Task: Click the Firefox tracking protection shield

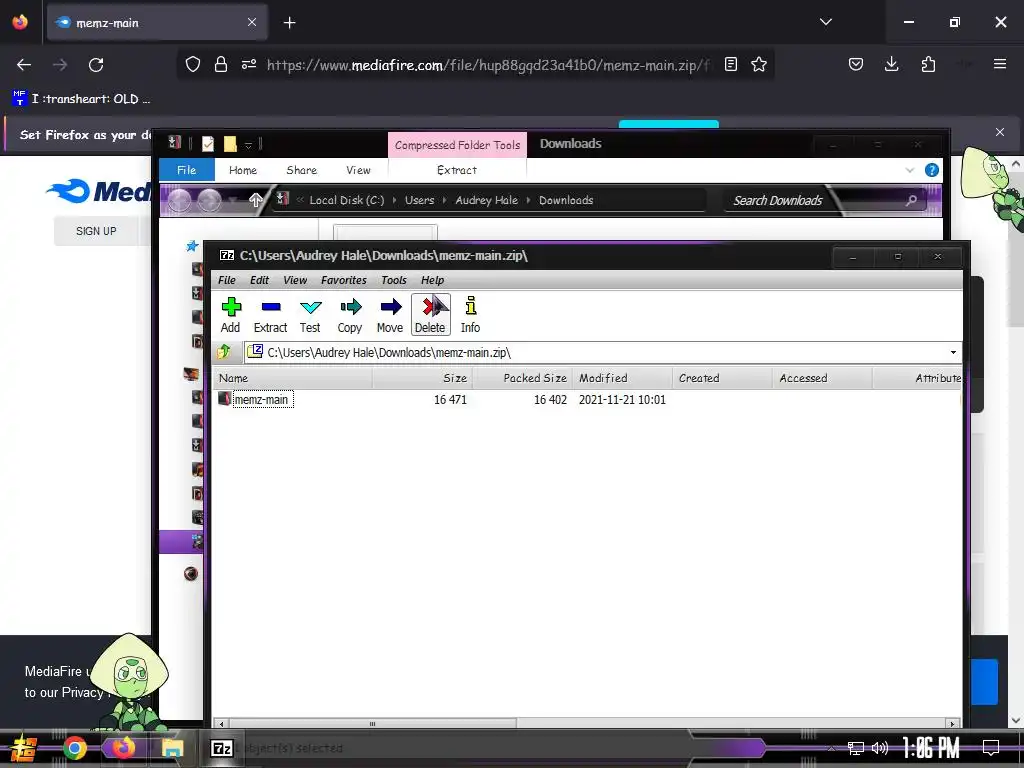Action: point(193,65)
